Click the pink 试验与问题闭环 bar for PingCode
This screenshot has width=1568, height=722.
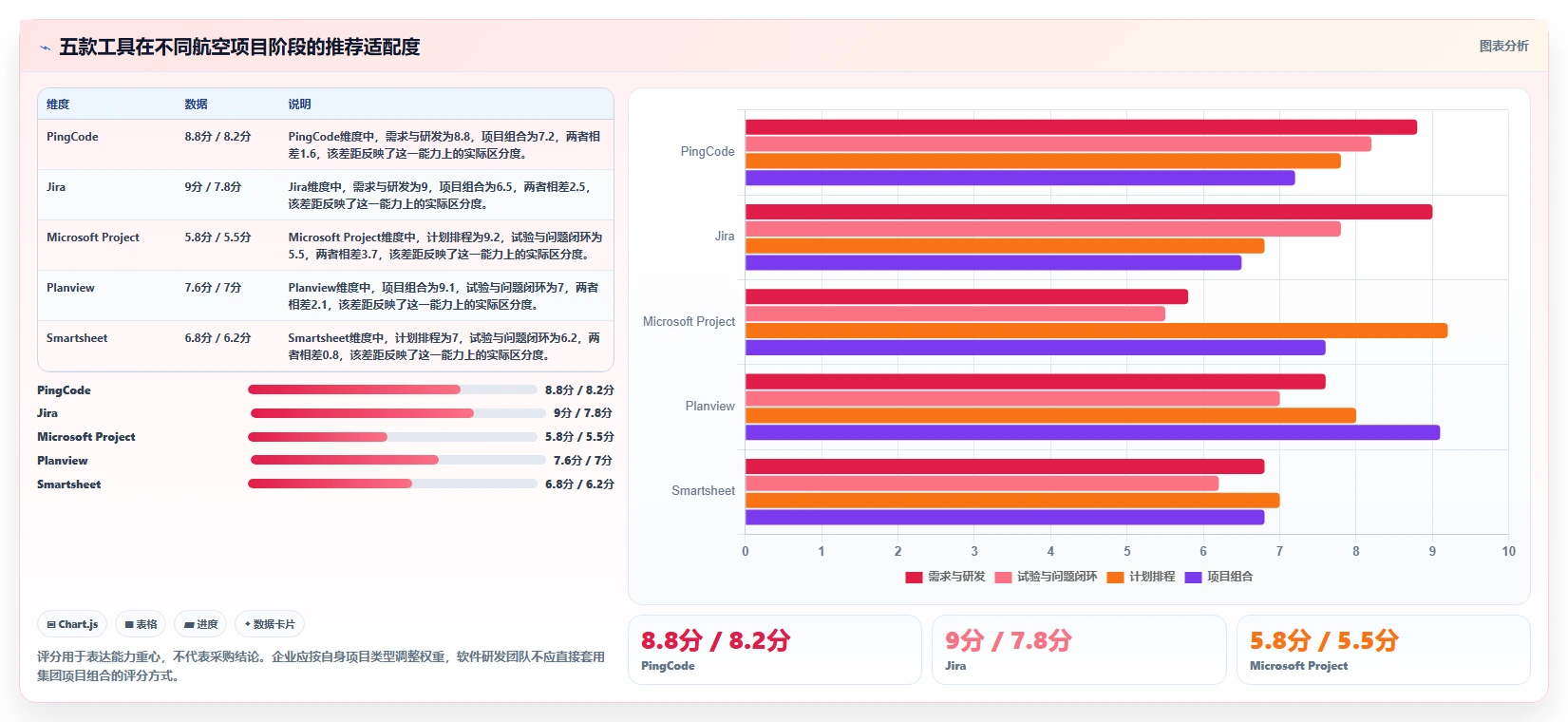click(1058, 144)
